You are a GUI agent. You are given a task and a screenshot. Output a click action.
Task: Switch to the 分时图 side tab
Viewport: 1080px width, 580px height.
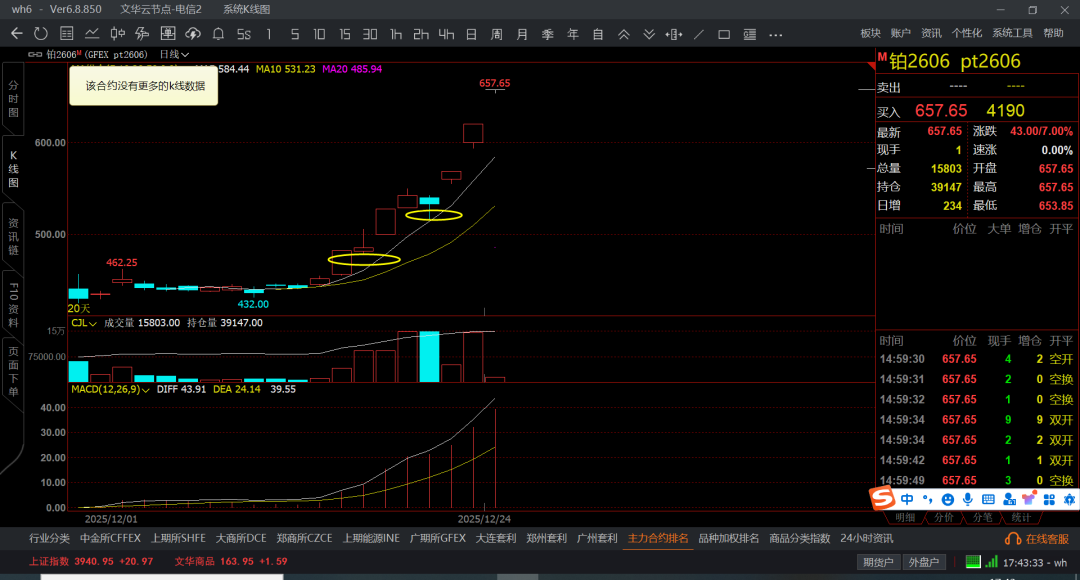(x=13, y=99)
